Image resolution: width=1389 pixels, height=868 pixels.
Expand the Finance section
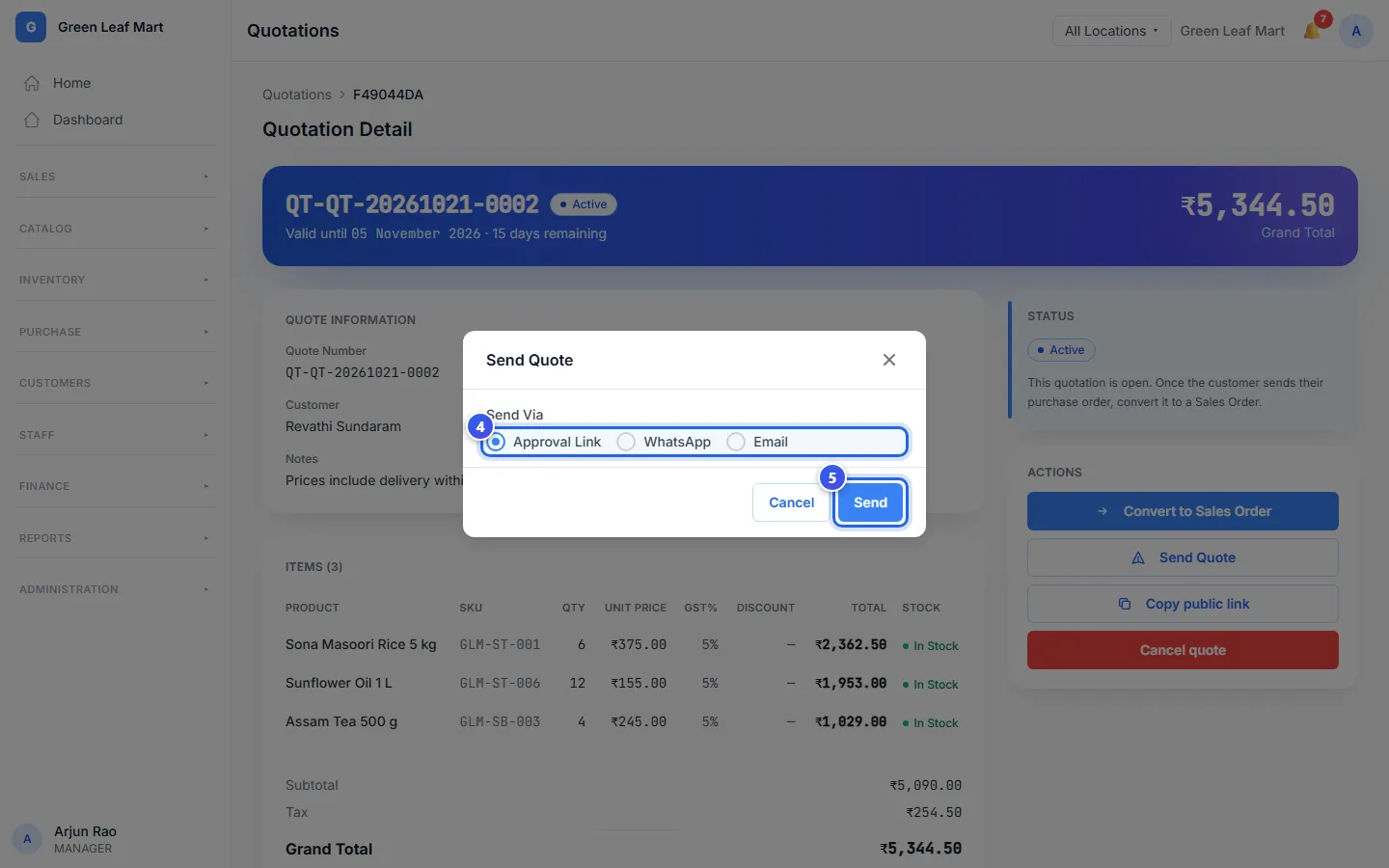115,486
